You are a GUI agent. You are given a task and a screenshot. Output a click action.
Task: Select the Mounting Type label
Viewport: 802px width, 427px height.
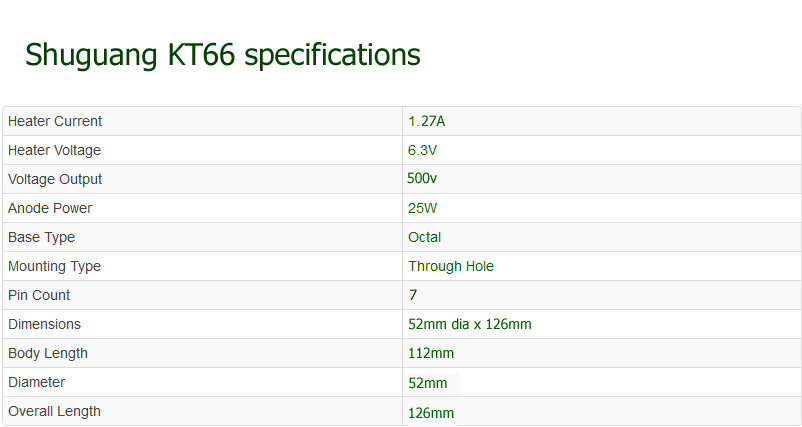54,266
